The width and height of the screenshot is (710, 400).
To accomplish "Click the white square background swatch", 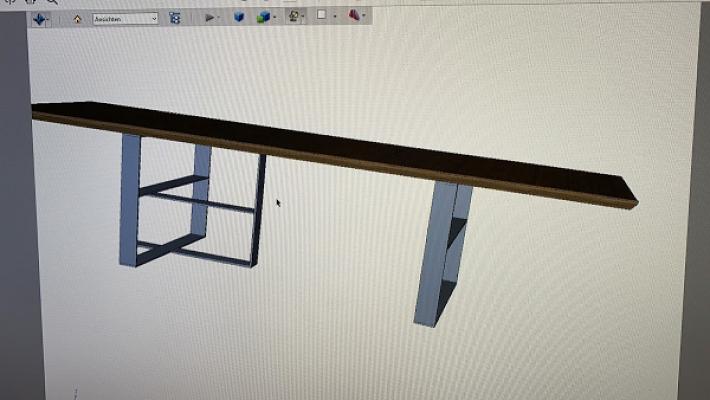I will (322, 15).
